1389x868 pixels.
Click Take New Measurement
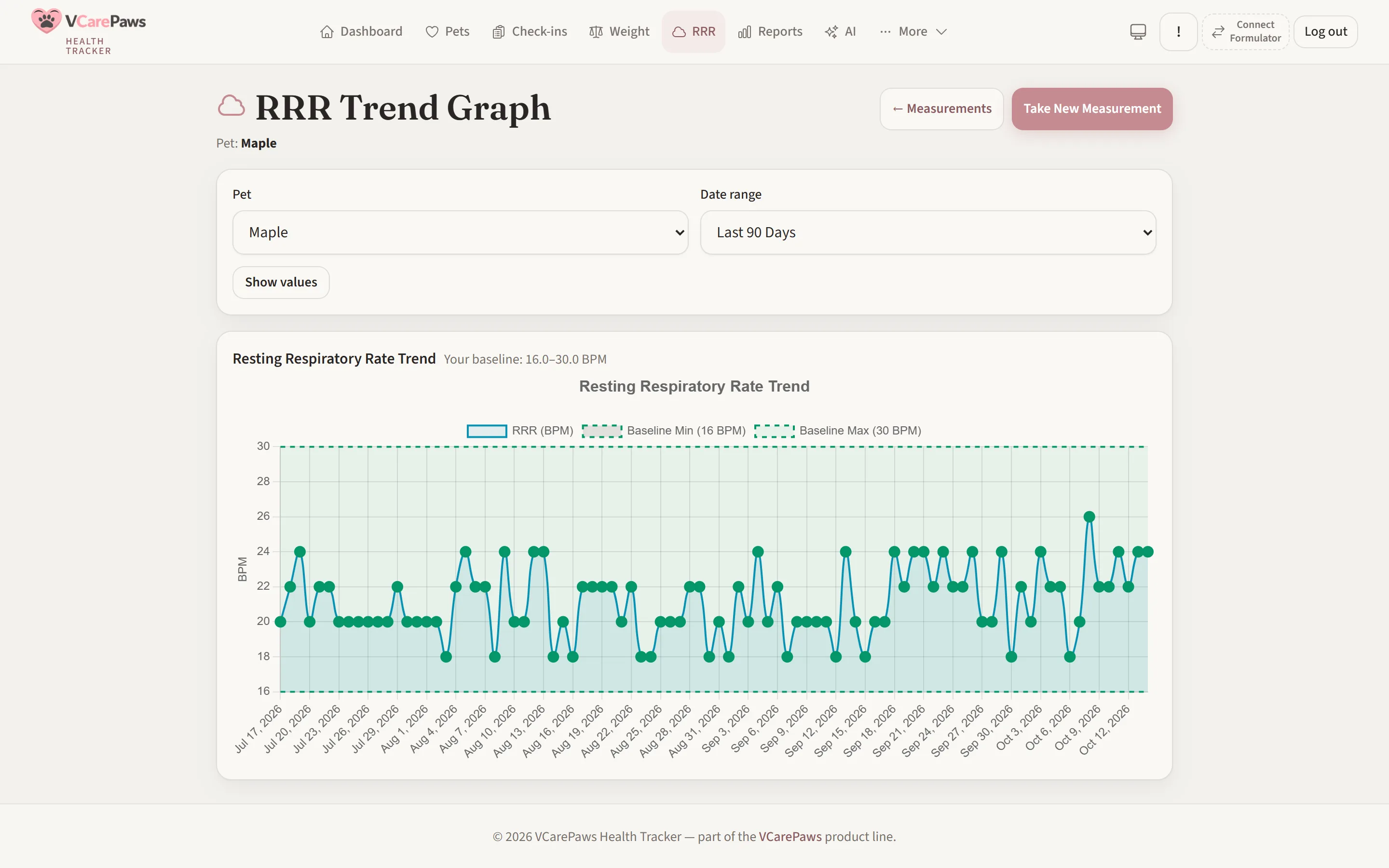point(1092,108)
